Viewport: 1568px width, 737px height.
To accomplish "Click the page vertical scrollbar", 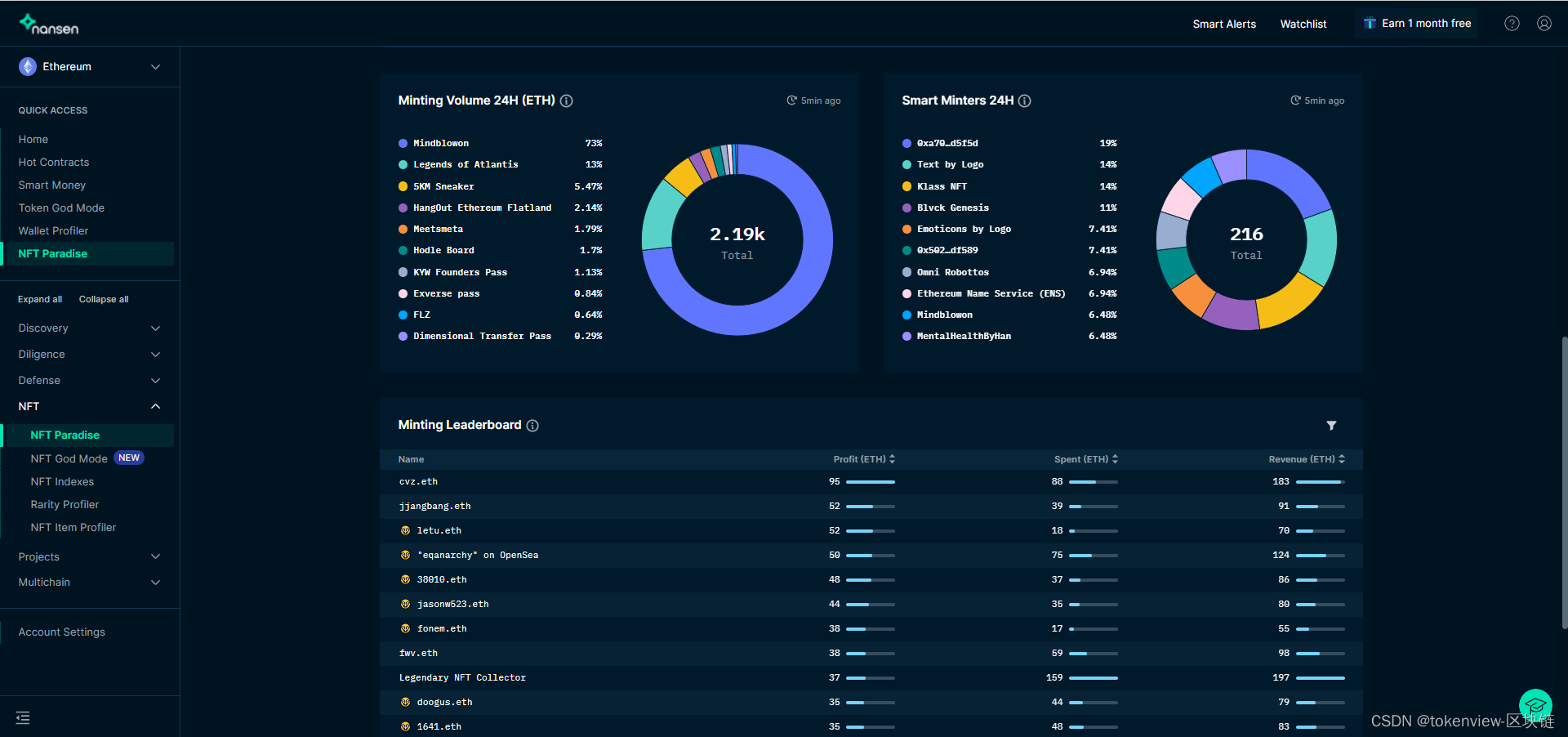I will click(x=1564, y=482).
